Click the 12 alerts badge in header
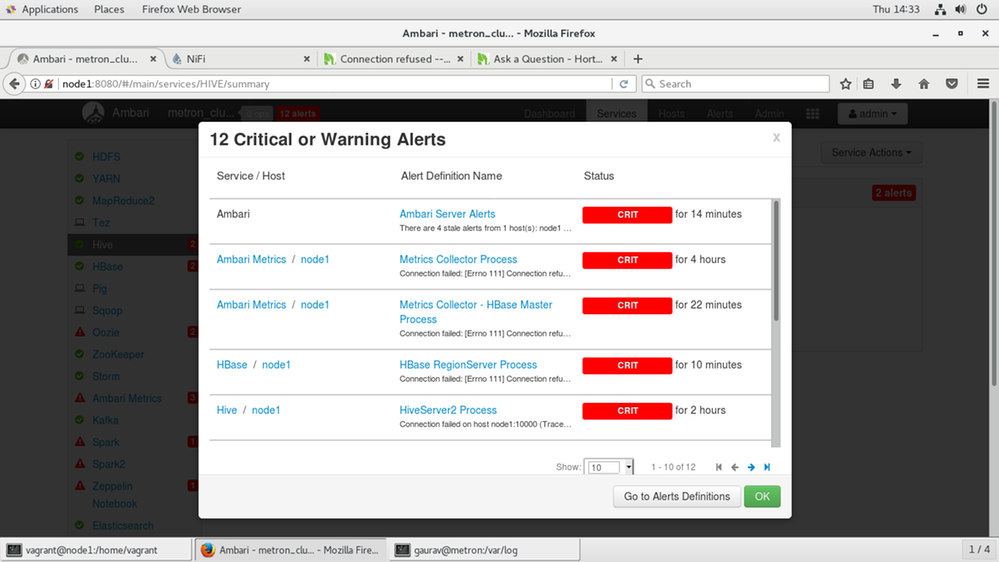 (298, 113)
